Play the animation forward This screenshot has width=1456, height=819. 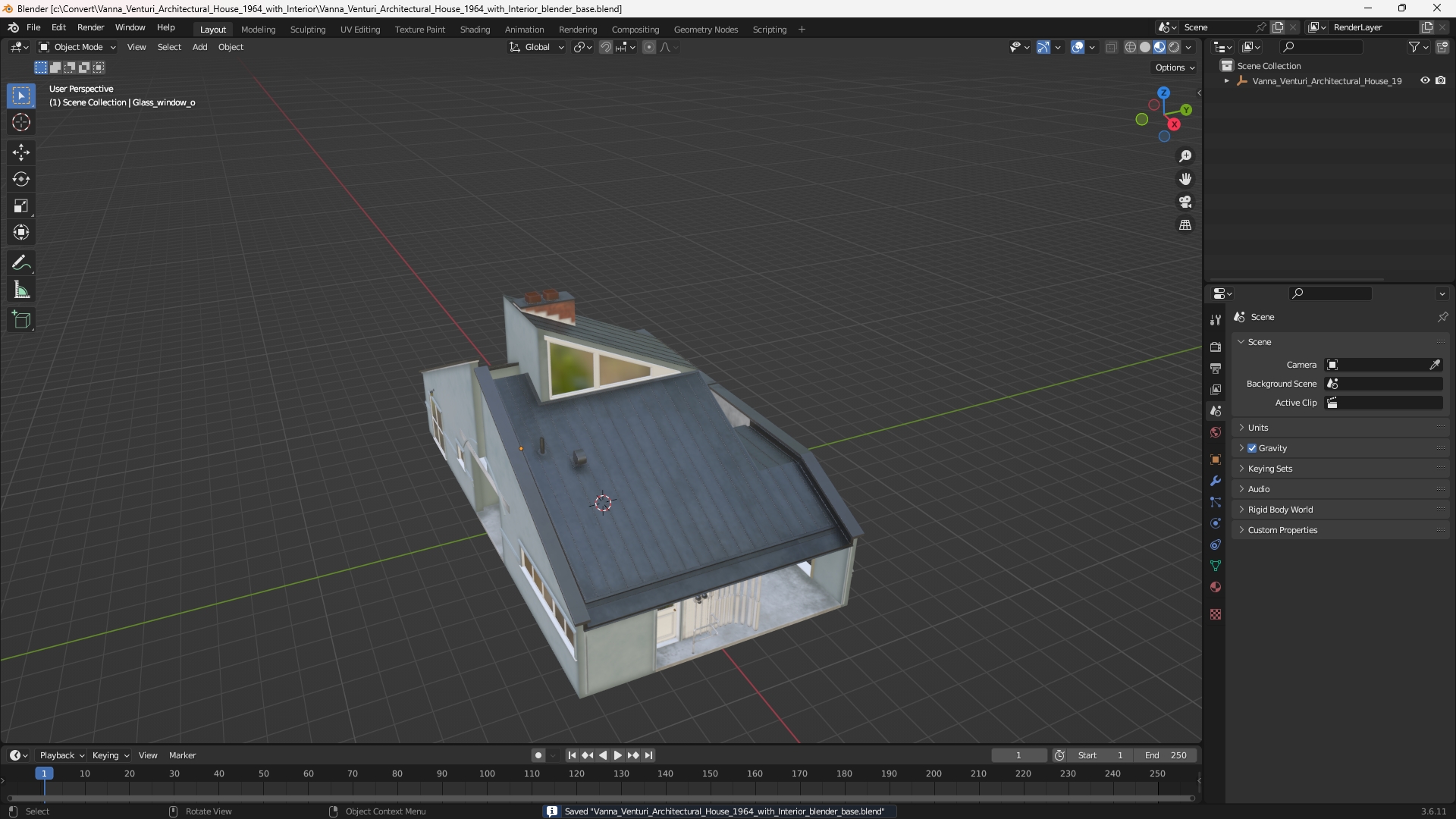[617, 755]
